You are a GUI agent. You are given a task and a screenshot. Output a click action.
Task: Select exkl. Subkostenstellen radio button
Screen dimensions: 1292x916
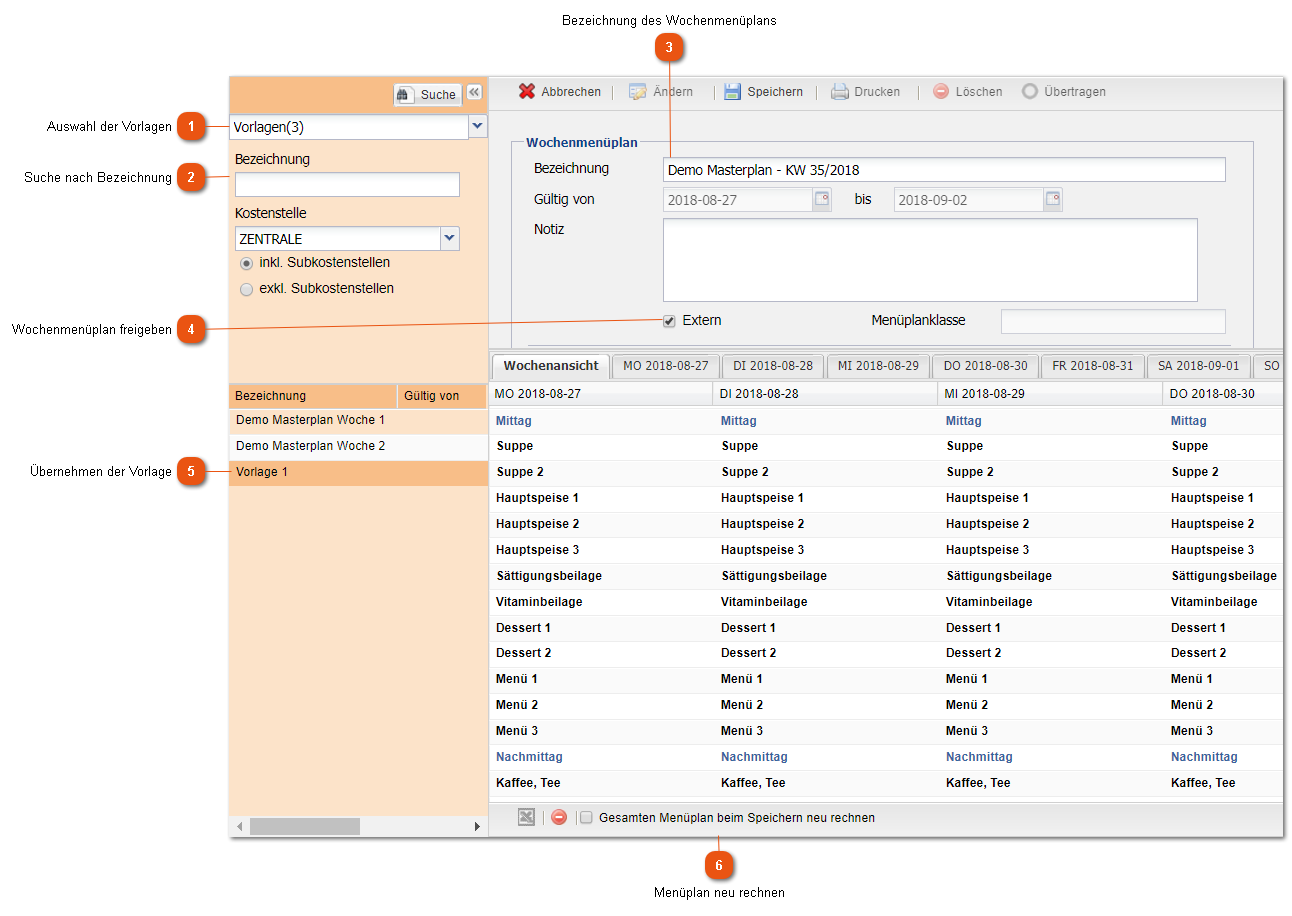[x=246, y=289]
